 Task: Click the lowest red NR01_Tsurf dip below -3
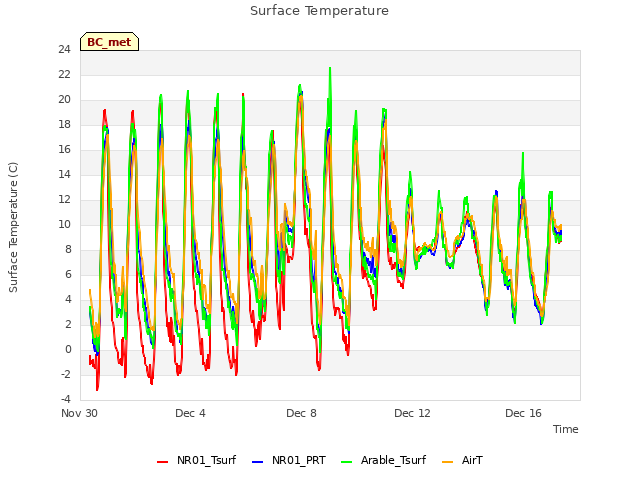coord(97,389)
